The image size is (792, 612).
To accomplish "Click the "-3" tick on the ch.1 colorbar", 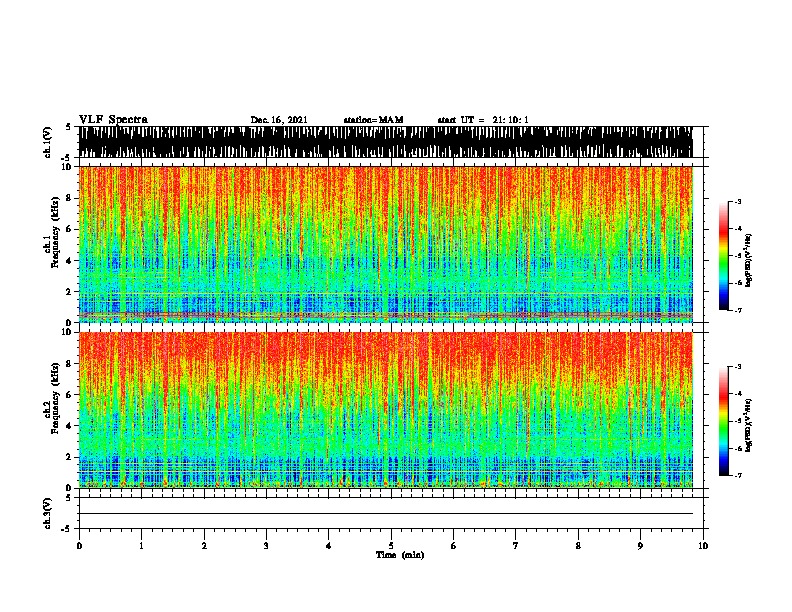I will tap(738, 202).
